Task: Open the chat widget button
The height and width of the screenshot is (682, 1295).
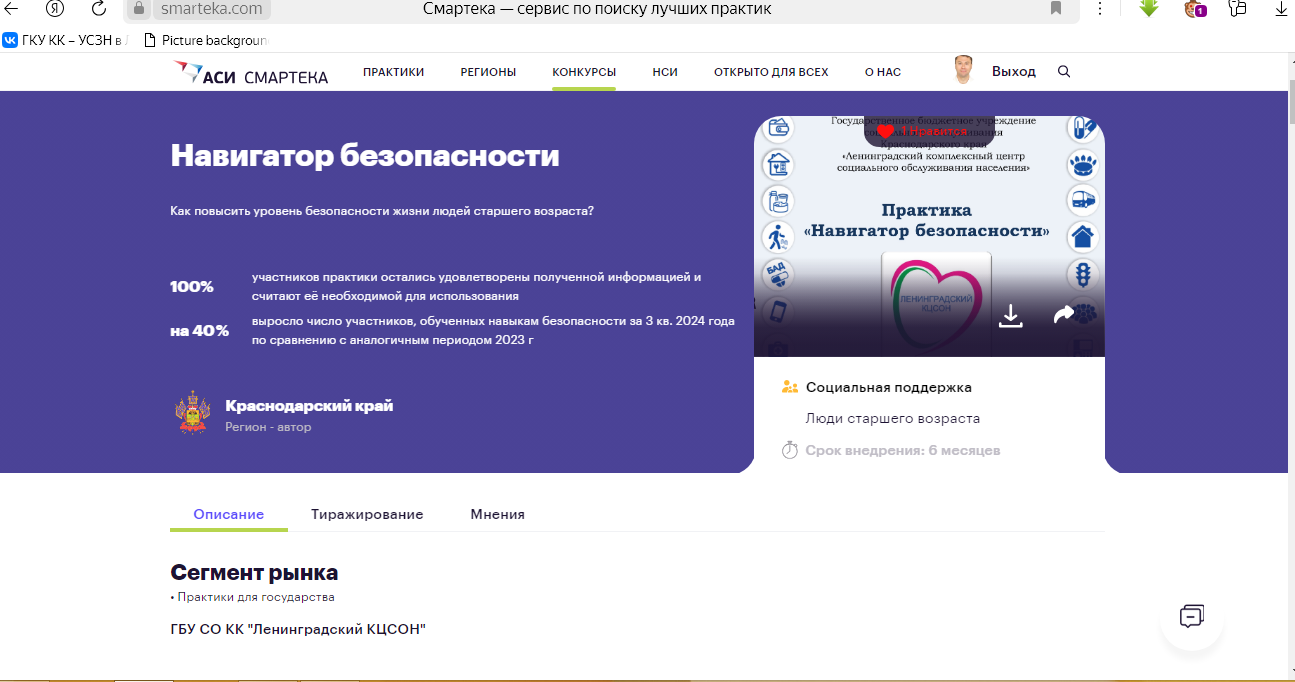Action: click(x=1191, y=617)
